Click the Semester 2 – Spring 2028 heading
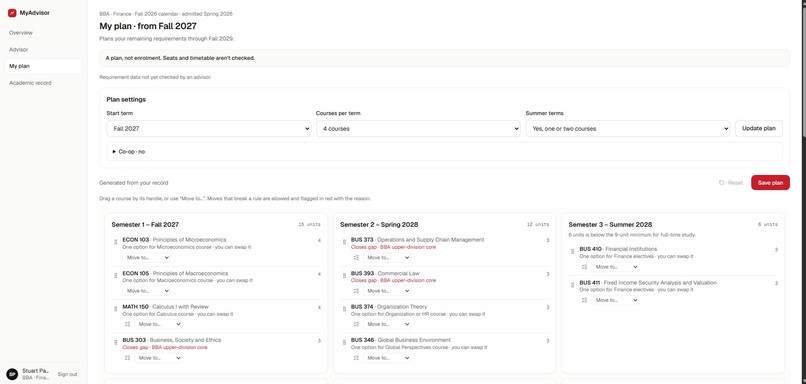 [379, 225]
